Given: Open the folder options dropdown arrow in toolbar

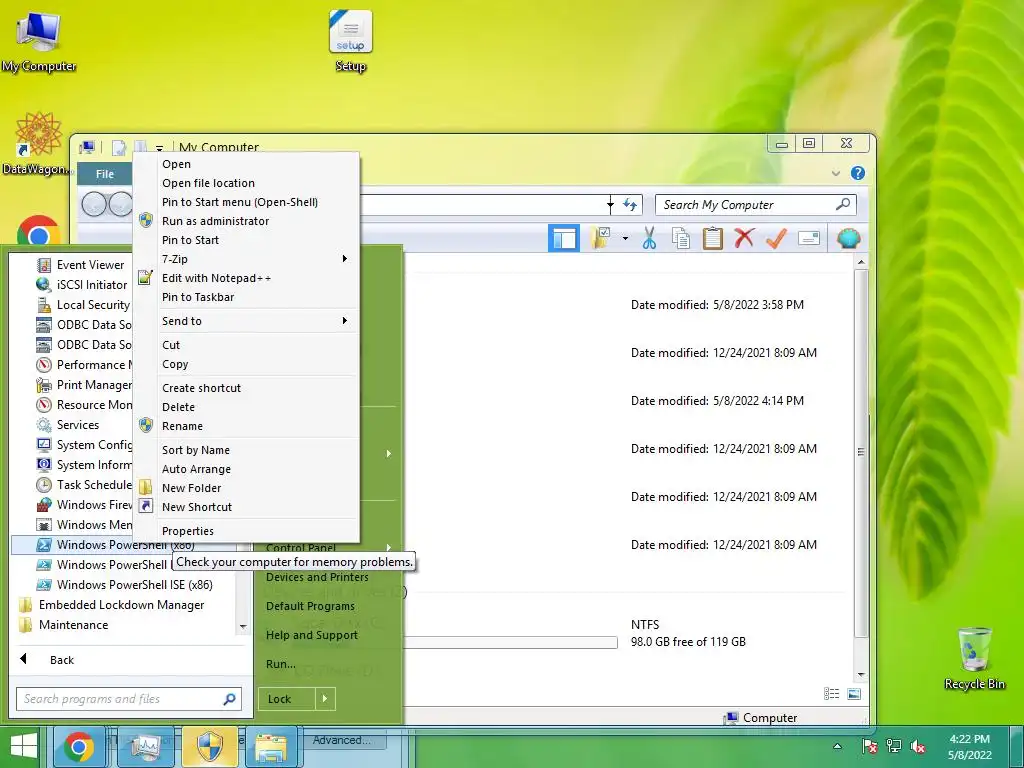Looking at the screenshot, I should point(625,238).
